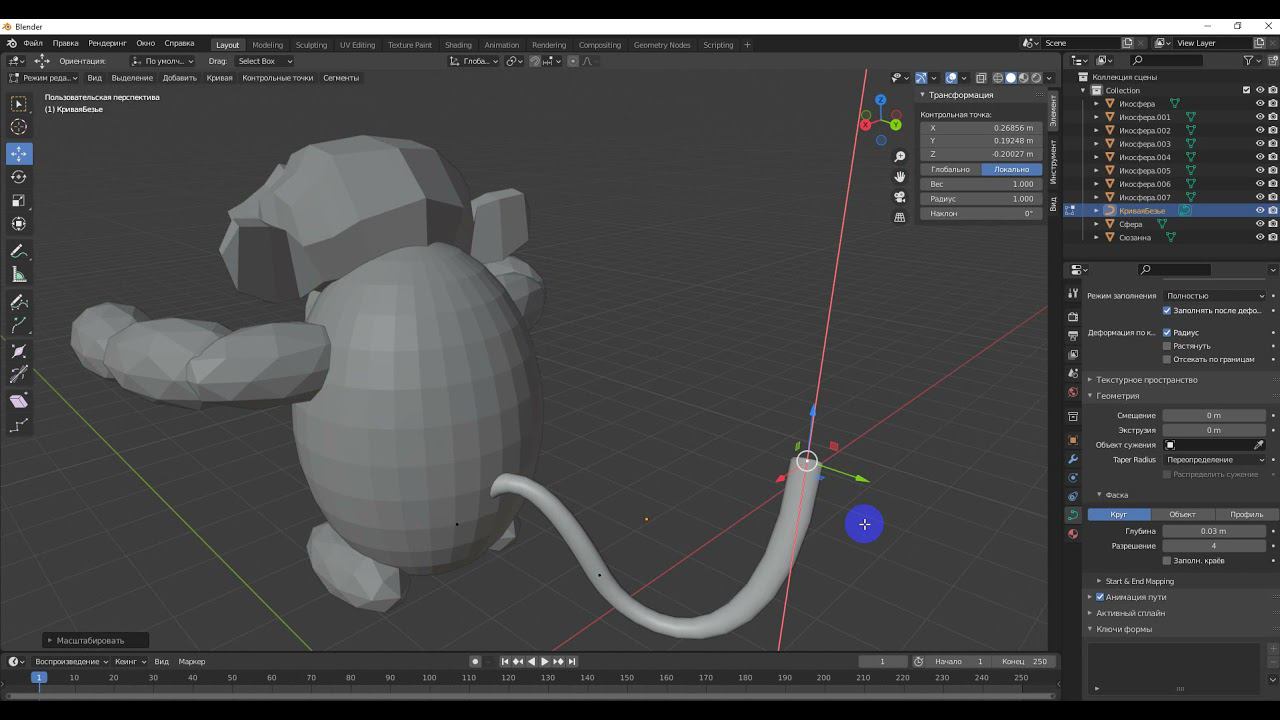Expand the Текстурное пространство panel
The width and height of the screenshot is (1280, 720).
click(x=1146, y=380)
